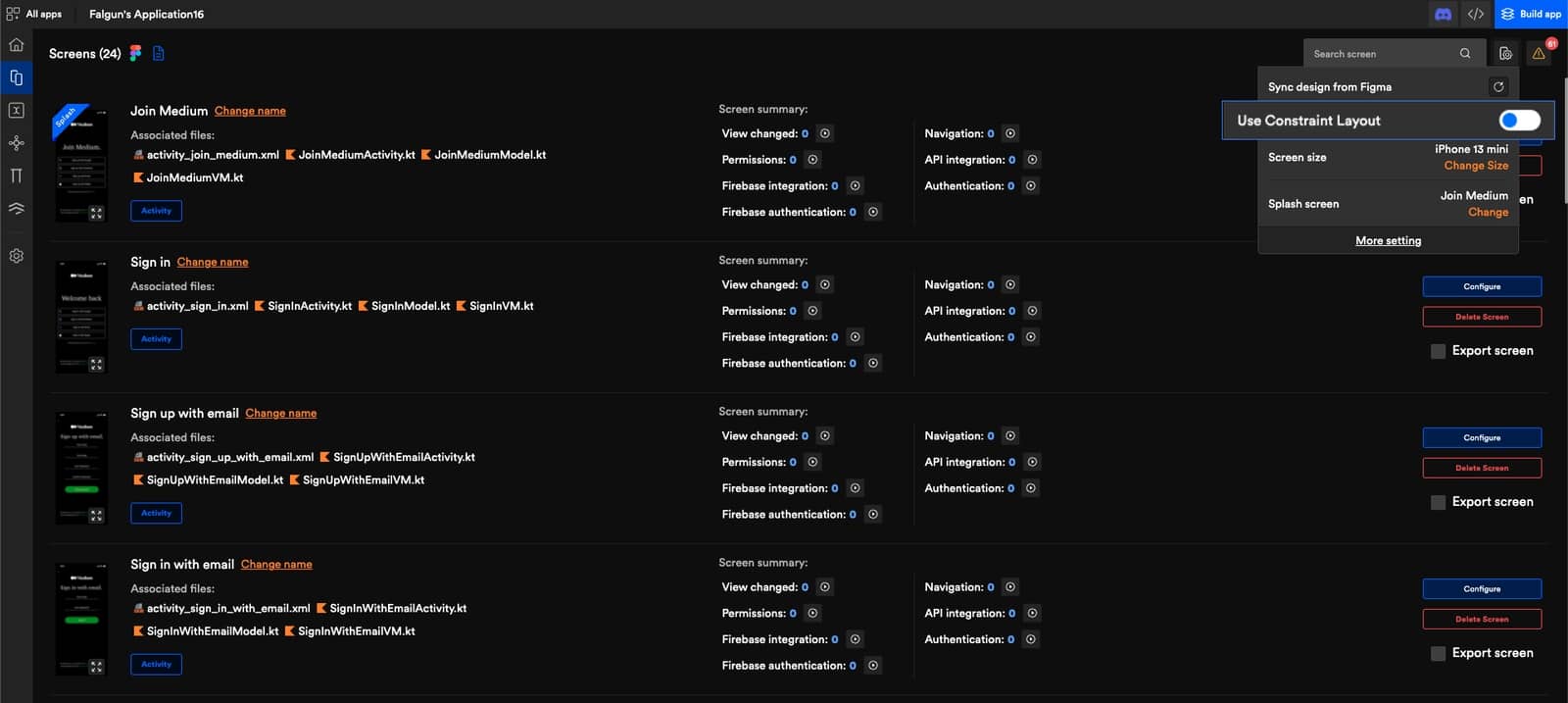Click the Search screen input field

pyautogui.click(x=1382, y=54)
